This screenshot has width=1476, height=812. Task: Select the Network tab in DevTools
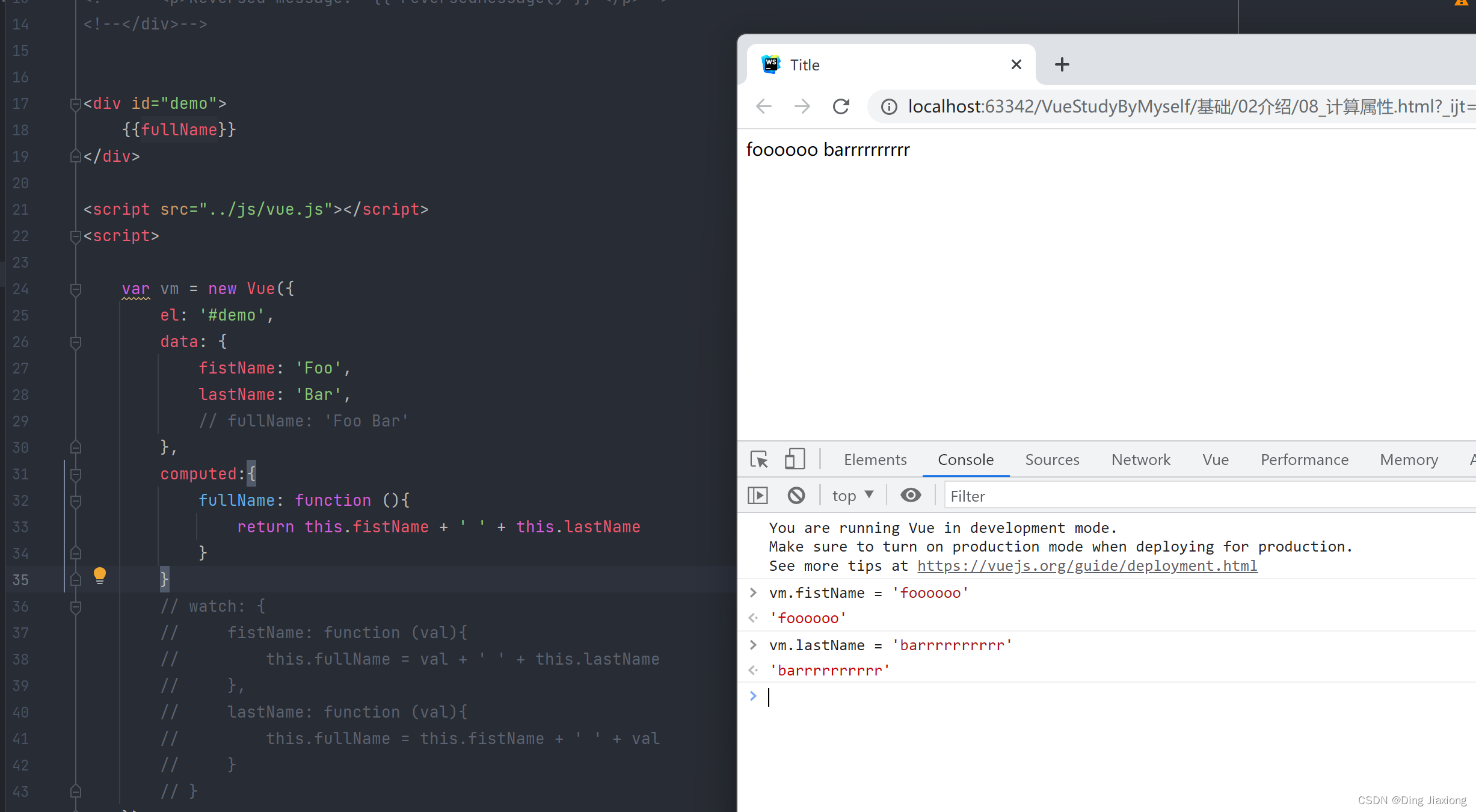point(1140,460)
